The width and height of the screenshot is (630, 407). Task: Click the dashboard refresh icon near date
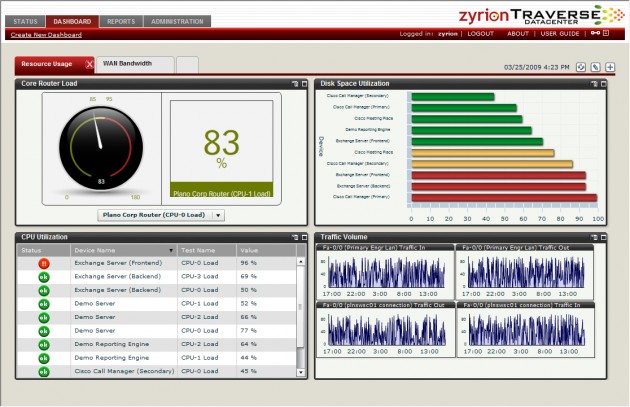pos(581,67)
